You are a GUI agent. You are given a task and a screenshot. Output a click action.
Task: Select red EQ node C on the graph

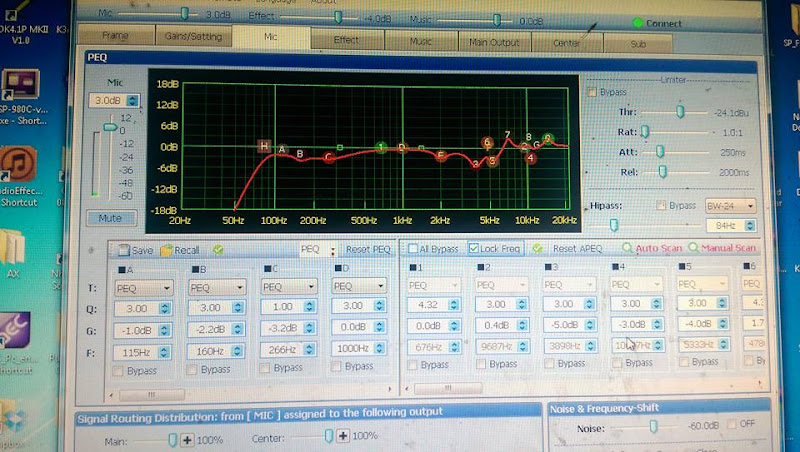(329, 157)
